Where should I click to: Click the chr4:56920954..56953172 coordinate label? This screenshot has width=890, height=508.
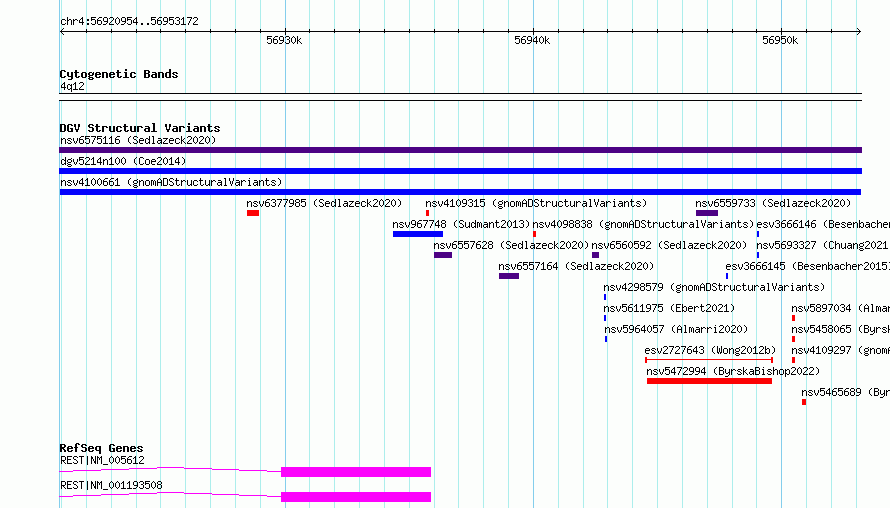point(129,22)
